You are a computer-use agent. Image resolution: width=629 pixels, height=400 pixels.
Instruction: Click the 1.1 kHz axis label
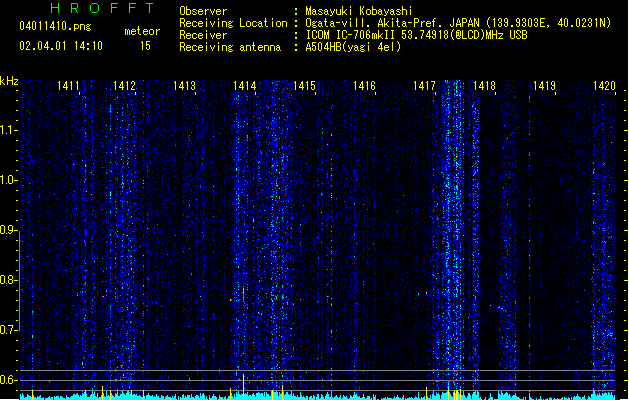[9, 130]
